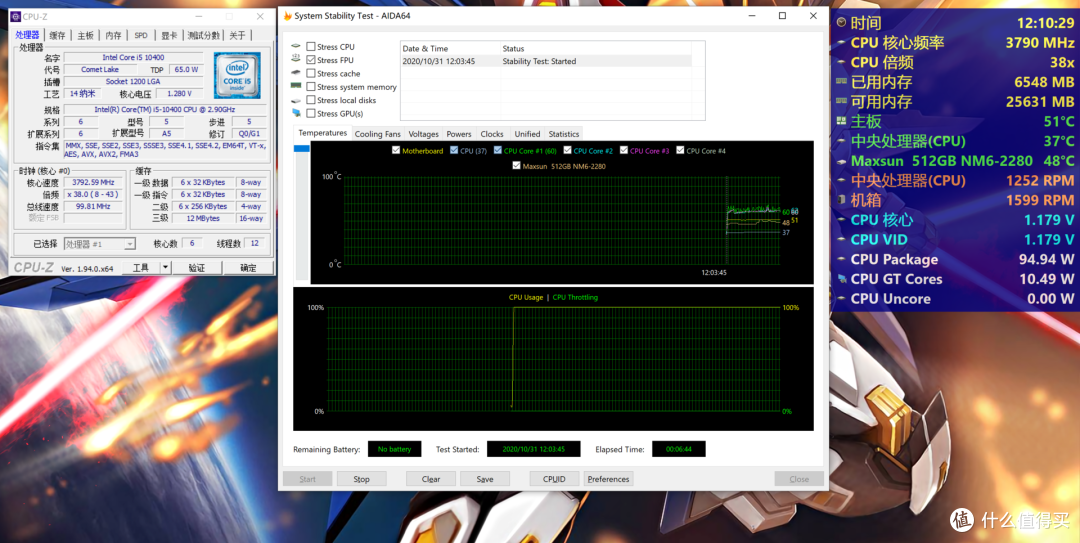Click the 工具 button in CPU-Z
The height and width of the screenshot is (543, 1080).
pos(141,267)
